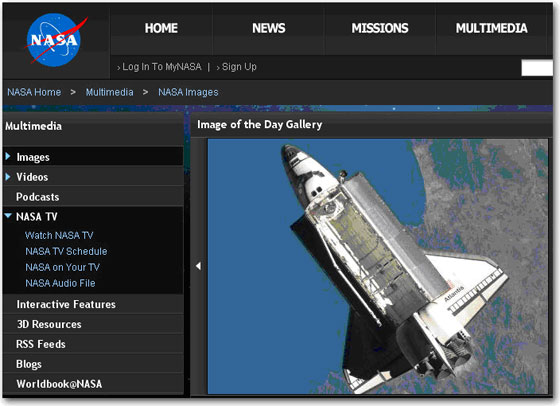Click the Atlantis shuttle gallery image
The width and height of the screenshot is (560, 406).
click(x=378, y=266)
